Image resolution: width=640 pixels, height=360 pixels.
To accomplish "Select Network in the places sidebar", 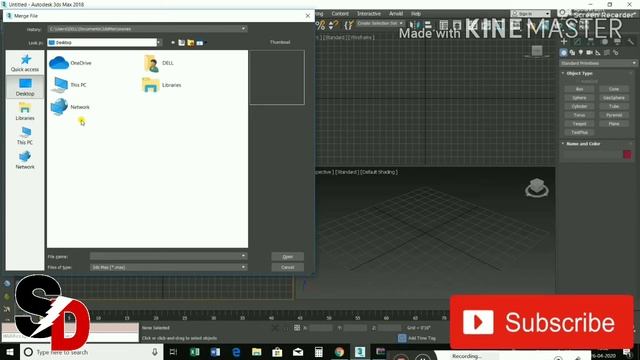I will [x=25, y=160].
